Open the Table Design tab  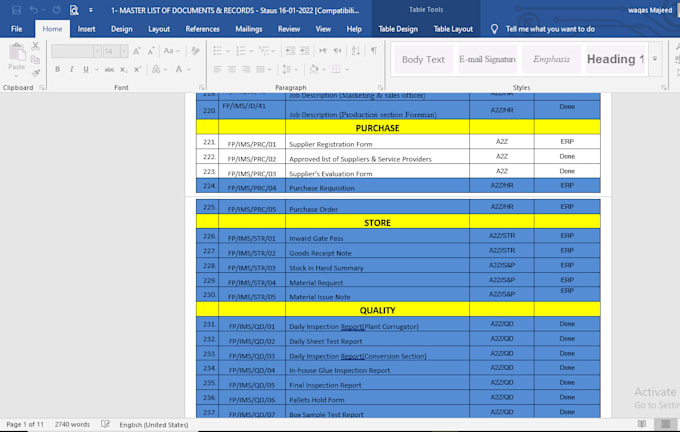398,29
